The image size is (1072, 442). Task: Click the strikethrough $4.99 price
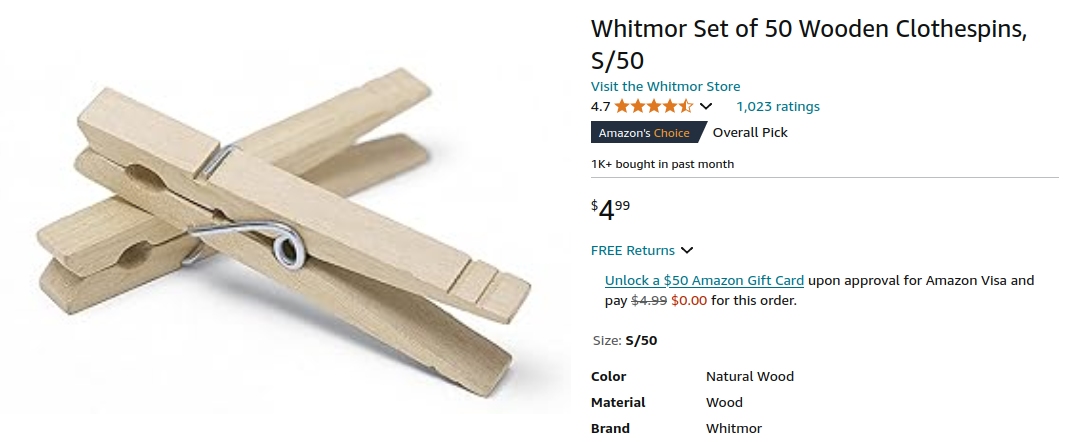[x=648, y=300]
